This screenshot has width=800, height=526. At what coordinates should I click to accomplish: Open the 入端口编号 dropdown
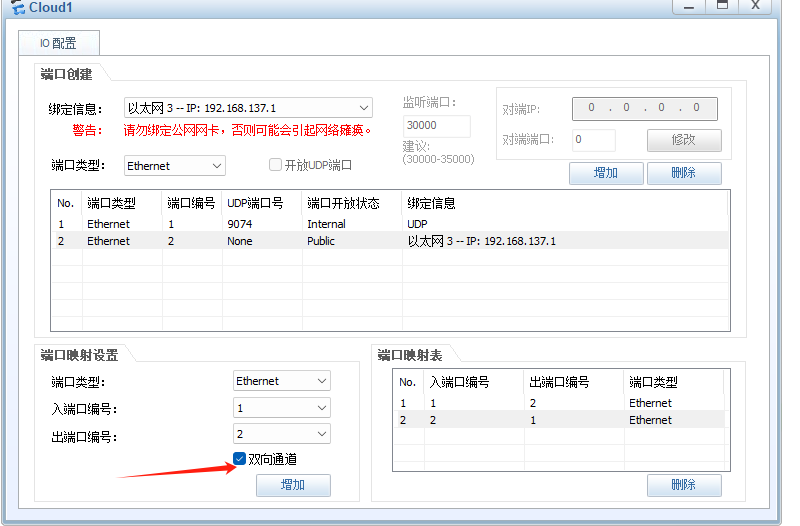coord(282,408)
